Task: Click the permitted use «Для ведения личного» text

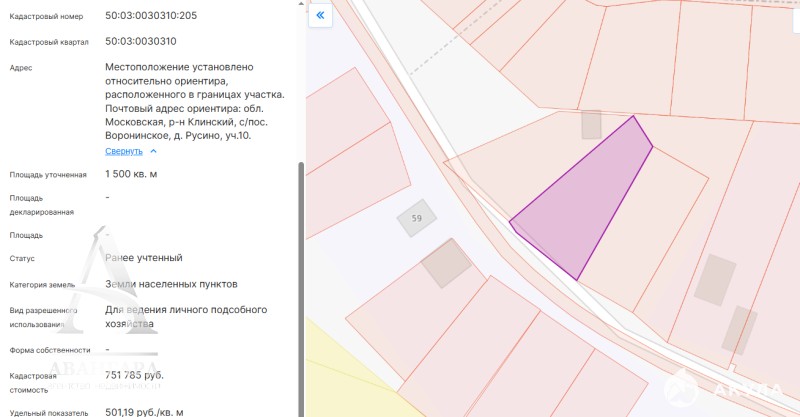Action: [185, 310]
